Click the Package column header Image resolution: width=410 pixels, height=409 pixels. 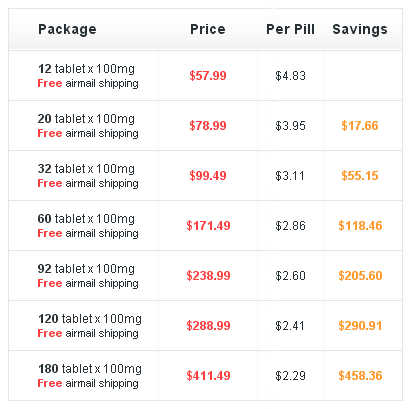[67, 29]
